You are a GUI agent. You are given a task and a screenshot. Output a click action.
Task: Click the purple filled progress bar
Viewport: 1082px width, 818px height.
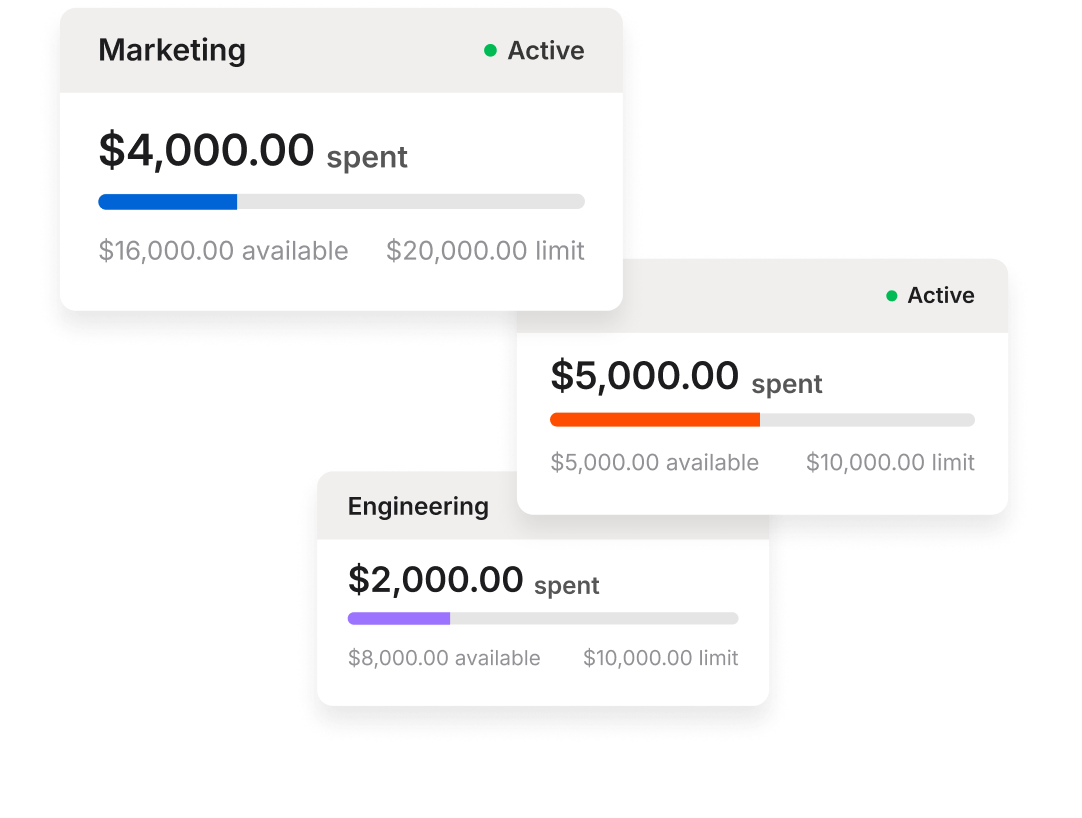398,619
